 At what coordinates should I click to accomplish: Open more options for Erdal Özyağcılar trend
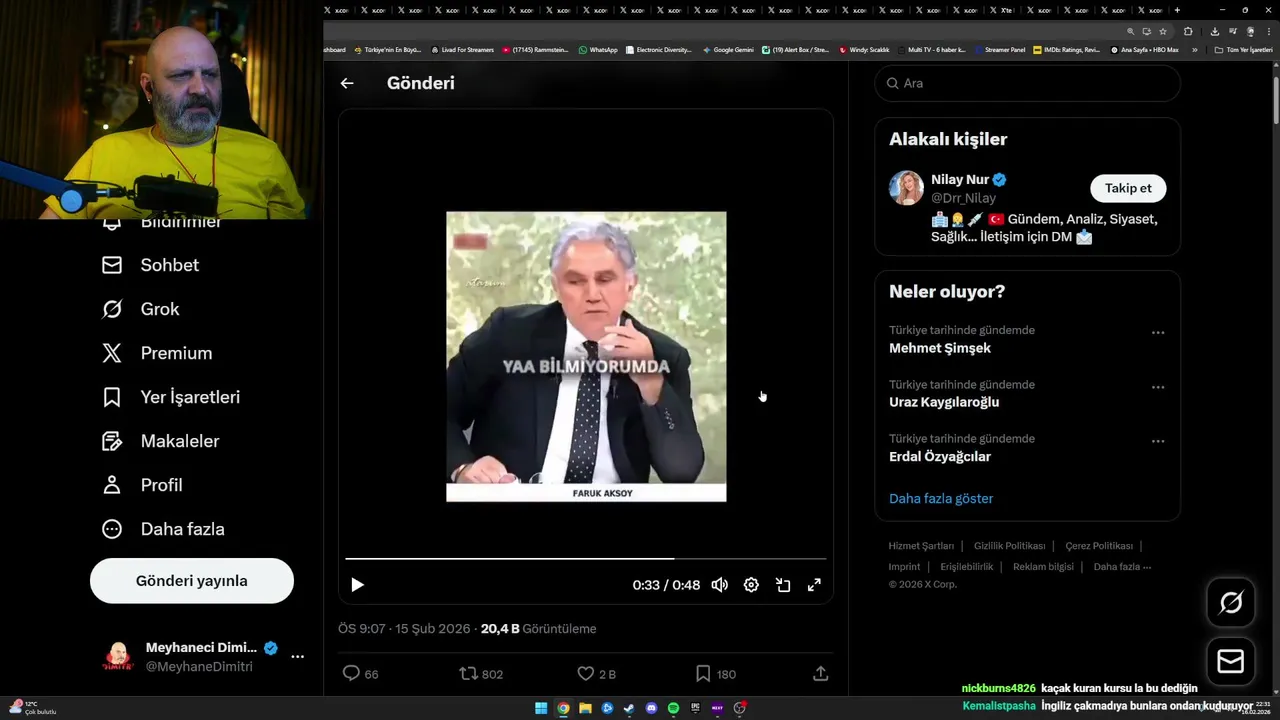coord(1158,441)
